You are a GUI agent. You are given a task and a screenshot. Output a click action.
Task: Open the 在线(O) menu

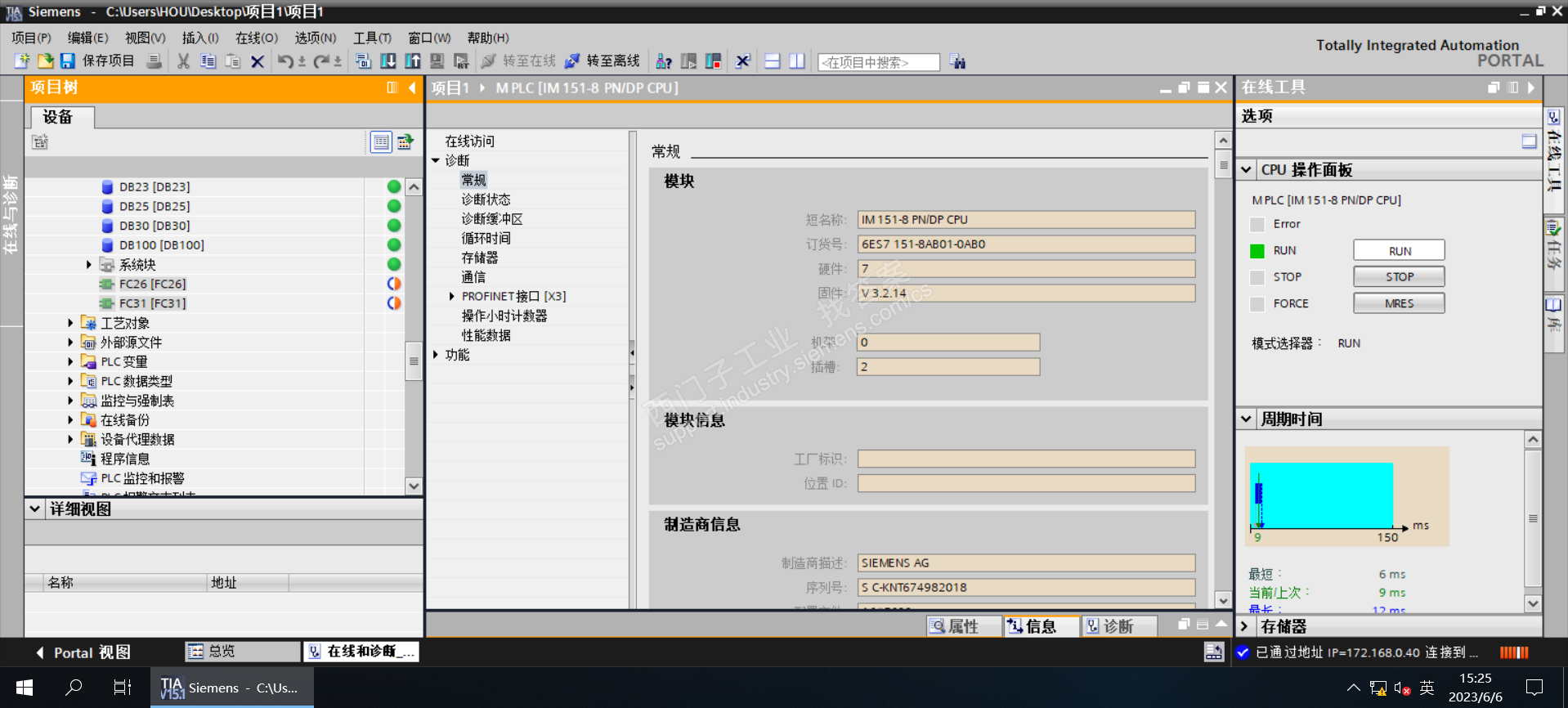(x=257, y=38)
